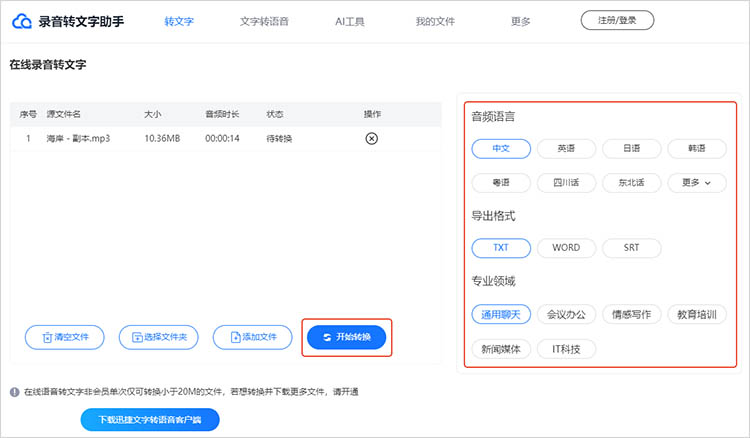
Task: Click the 在线录音转文字 heading
Action: click(x=48, y=65)
